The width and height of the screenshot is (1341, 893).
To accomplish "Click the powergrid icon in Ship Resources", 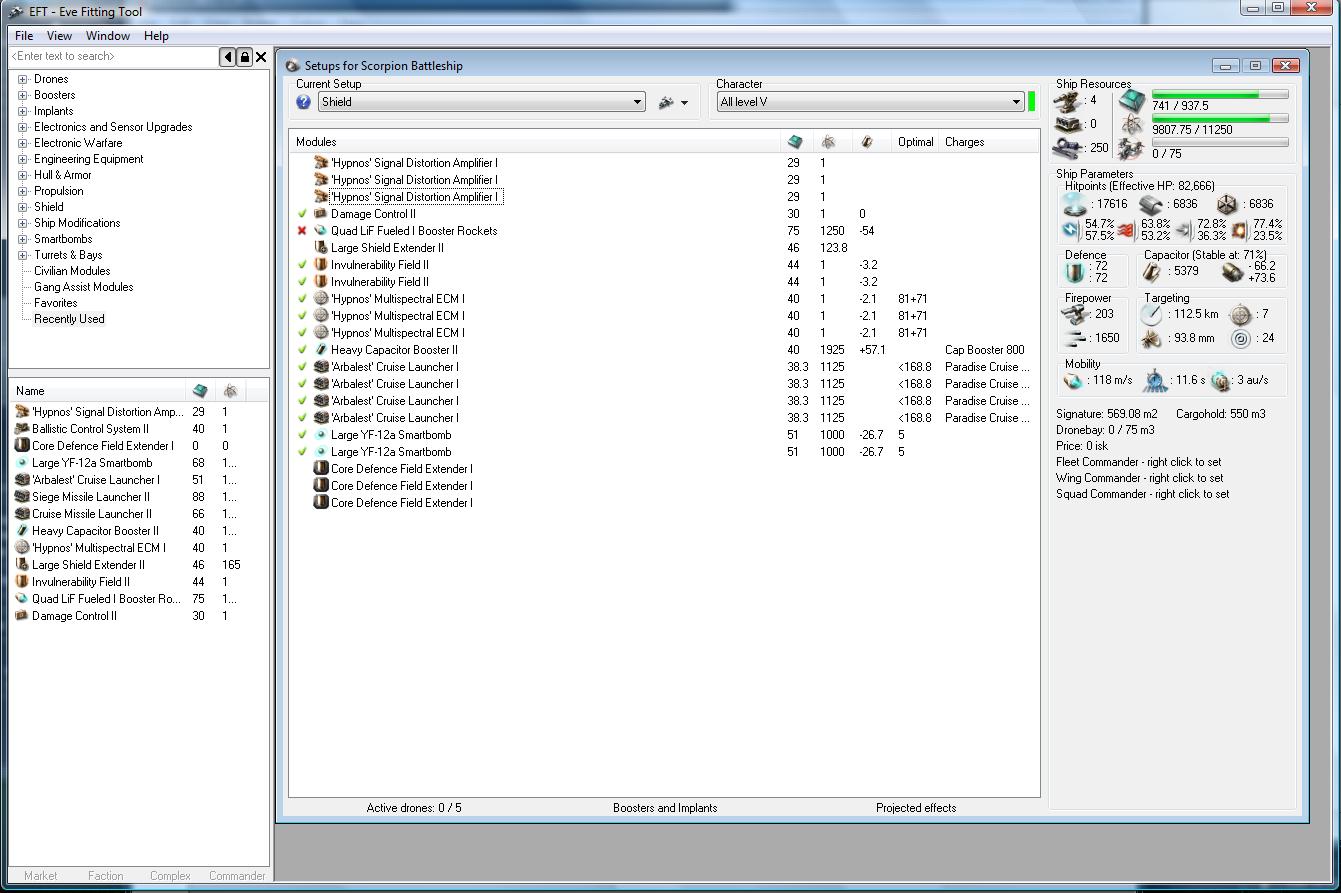I will point(1132,125).
